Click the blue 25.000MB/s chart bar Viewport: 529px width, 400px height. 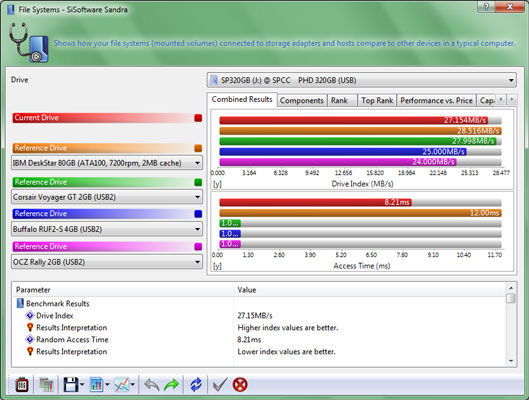(x=343, y=151)
